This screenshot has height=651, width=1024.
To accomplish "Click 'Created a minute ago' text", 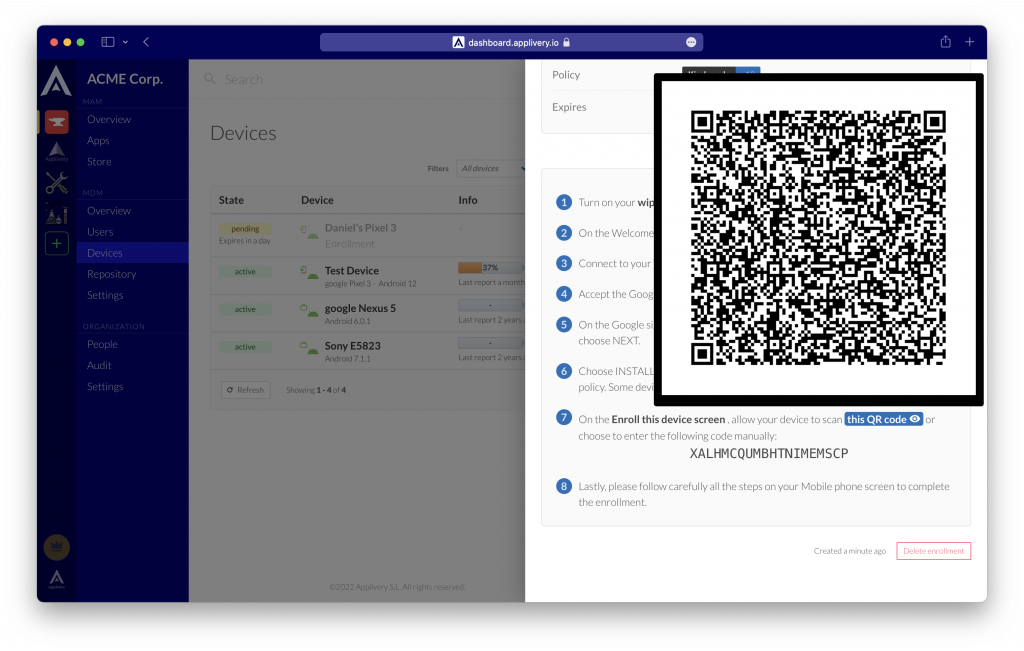I will pos(850,551).
